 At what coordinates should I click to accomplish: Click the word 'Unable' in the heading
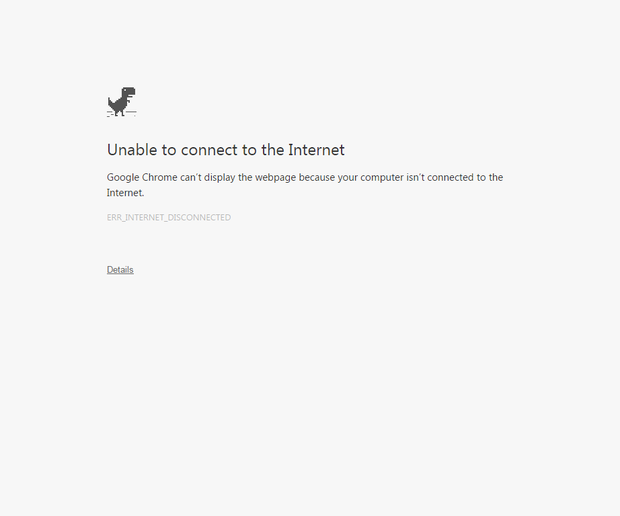132,150
